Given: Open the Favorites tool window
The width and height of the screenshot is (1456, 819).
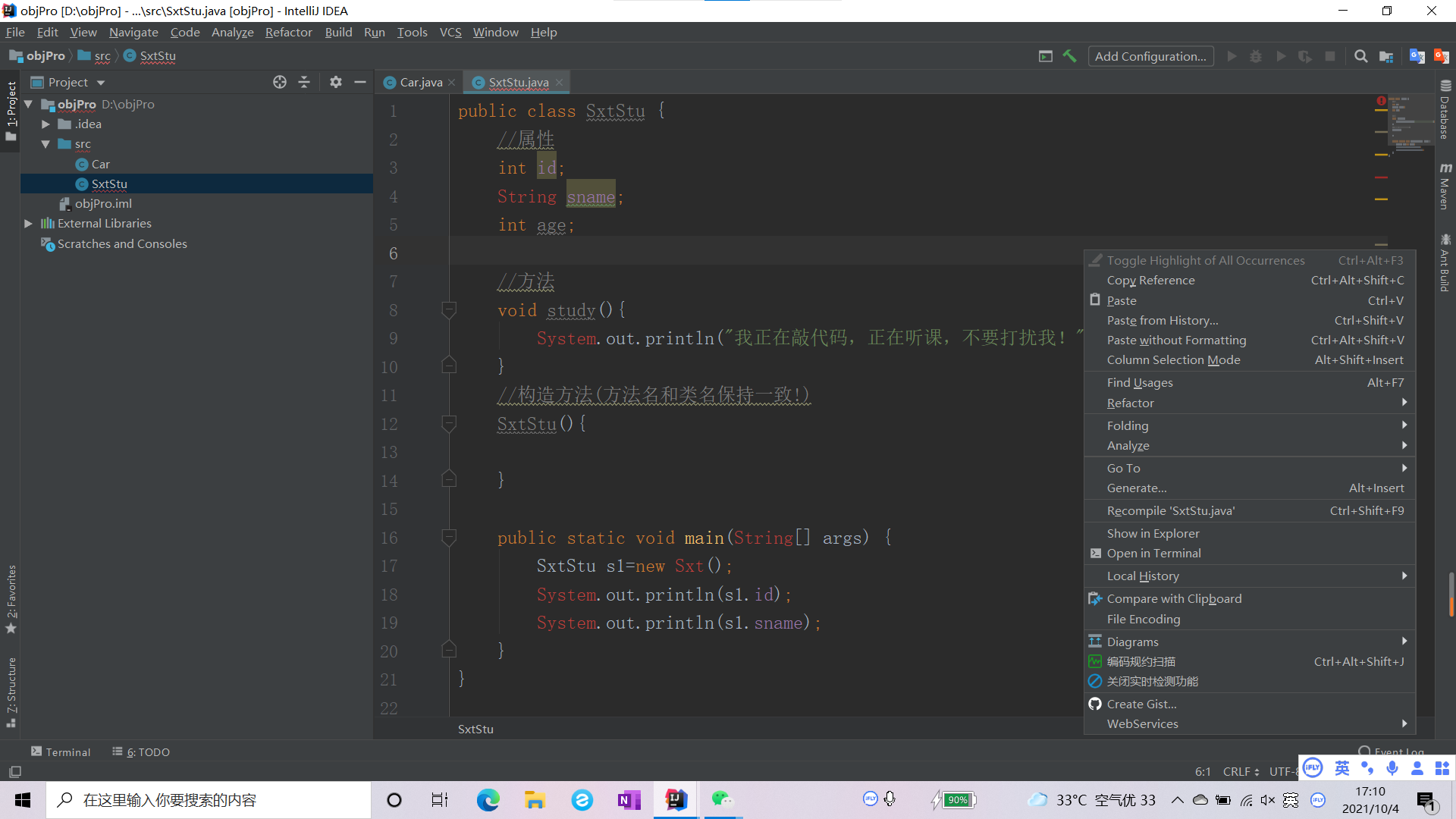Looking at the screenshot, I should 11,599.
